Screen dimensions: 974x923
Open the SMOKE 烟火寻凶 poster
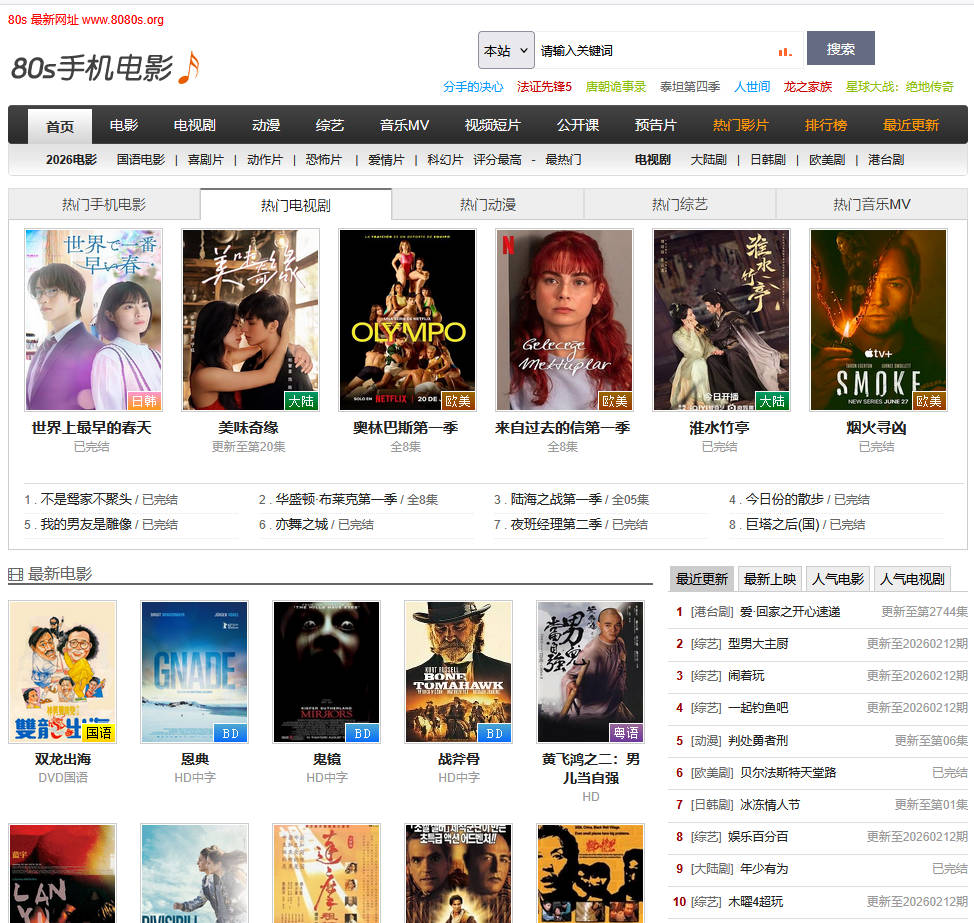pyautogui.click(x=878, y=320)
